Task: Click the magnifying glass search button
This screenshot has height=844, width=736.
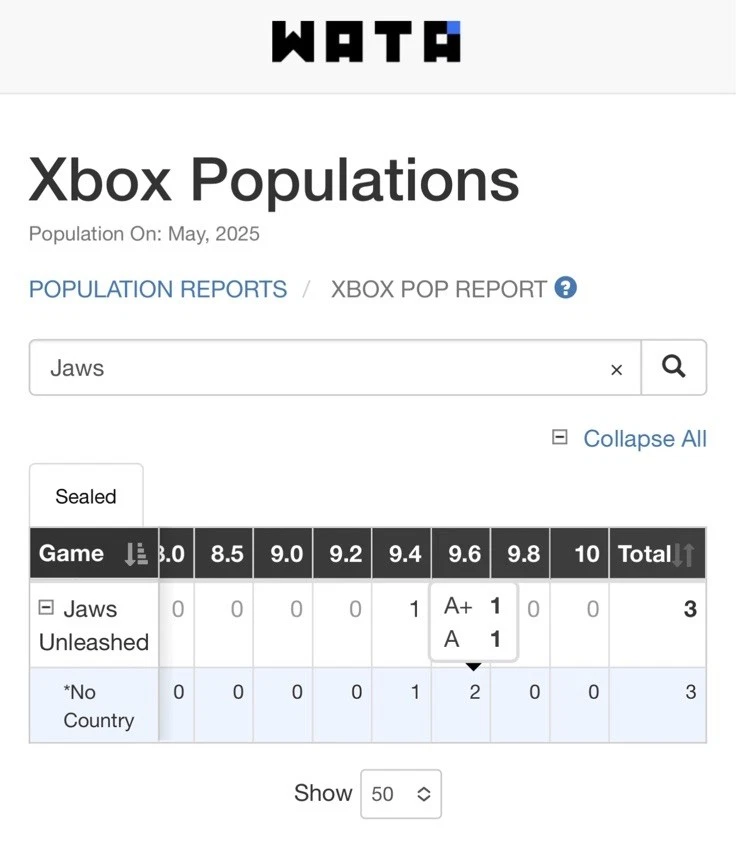Action: pos(674,368)
